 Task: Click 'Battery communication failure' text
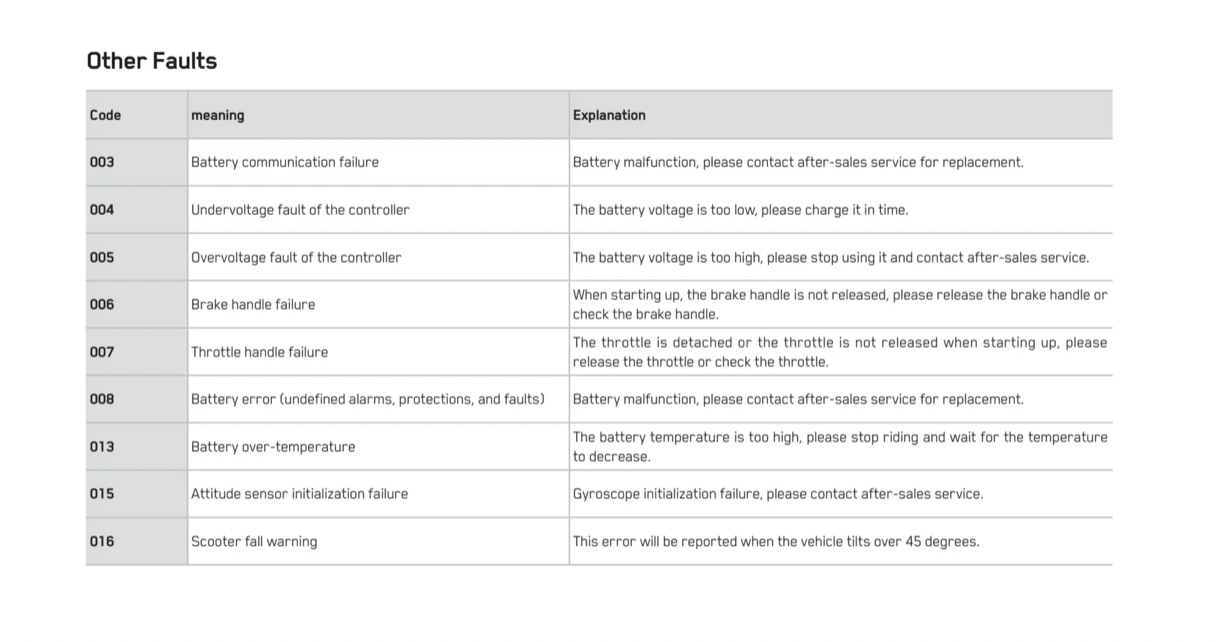(285, 162)
